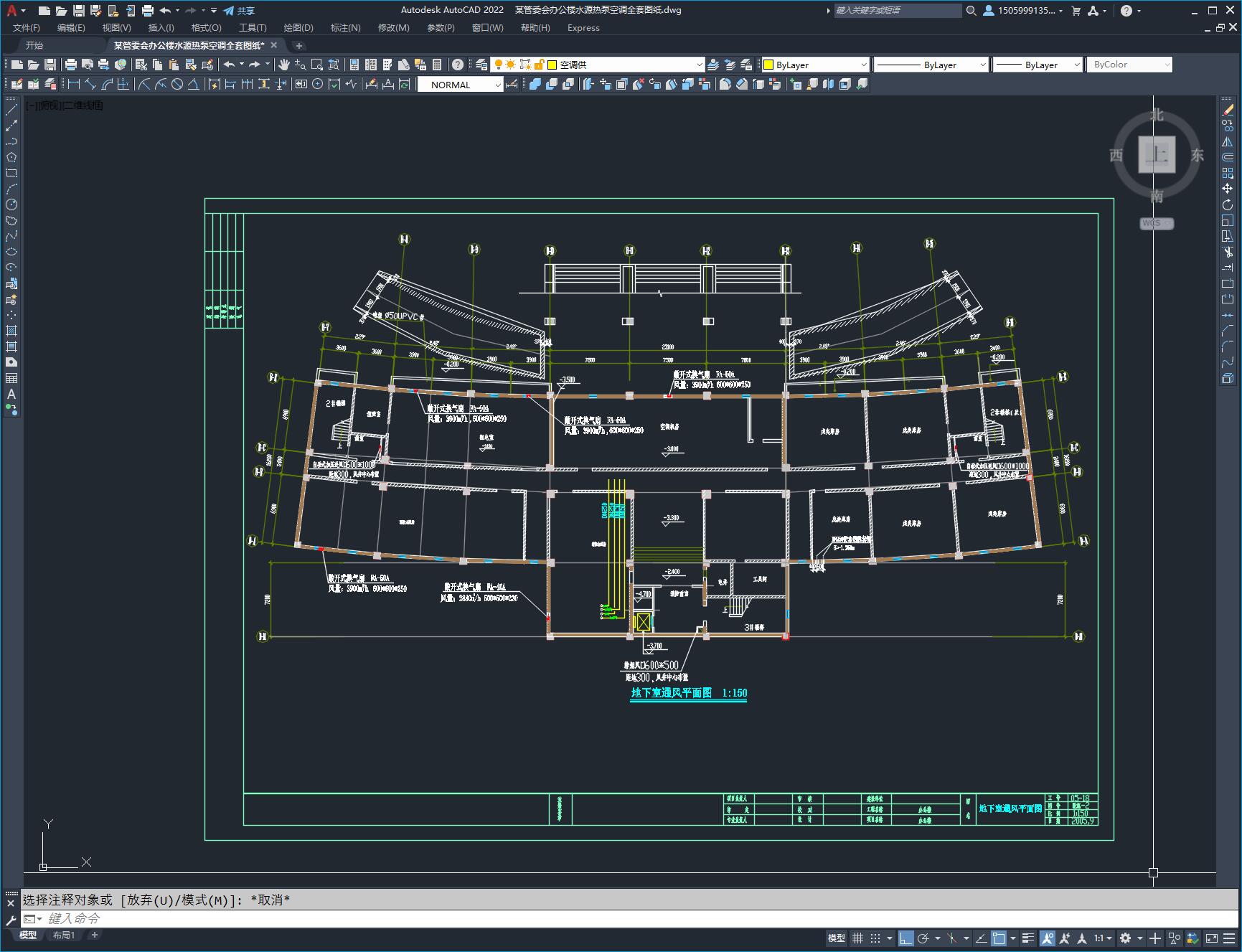Click the new drawing tab plus button
Image resolution: width=1242 pixels, height=952 pixels.
coord(299,45)
